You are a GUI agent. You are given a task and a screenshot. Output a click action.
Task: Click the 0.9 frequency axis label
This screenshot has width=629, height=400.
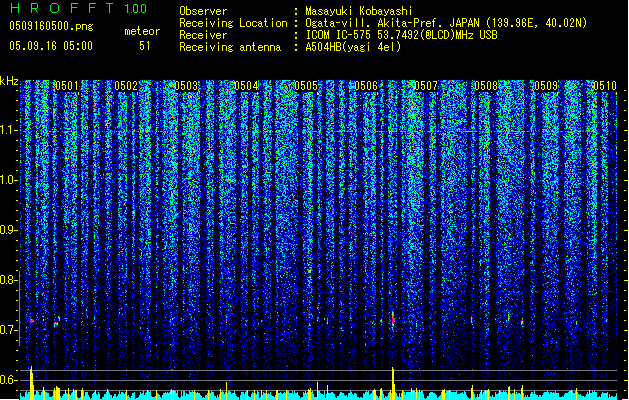click(x=8, y=230)
